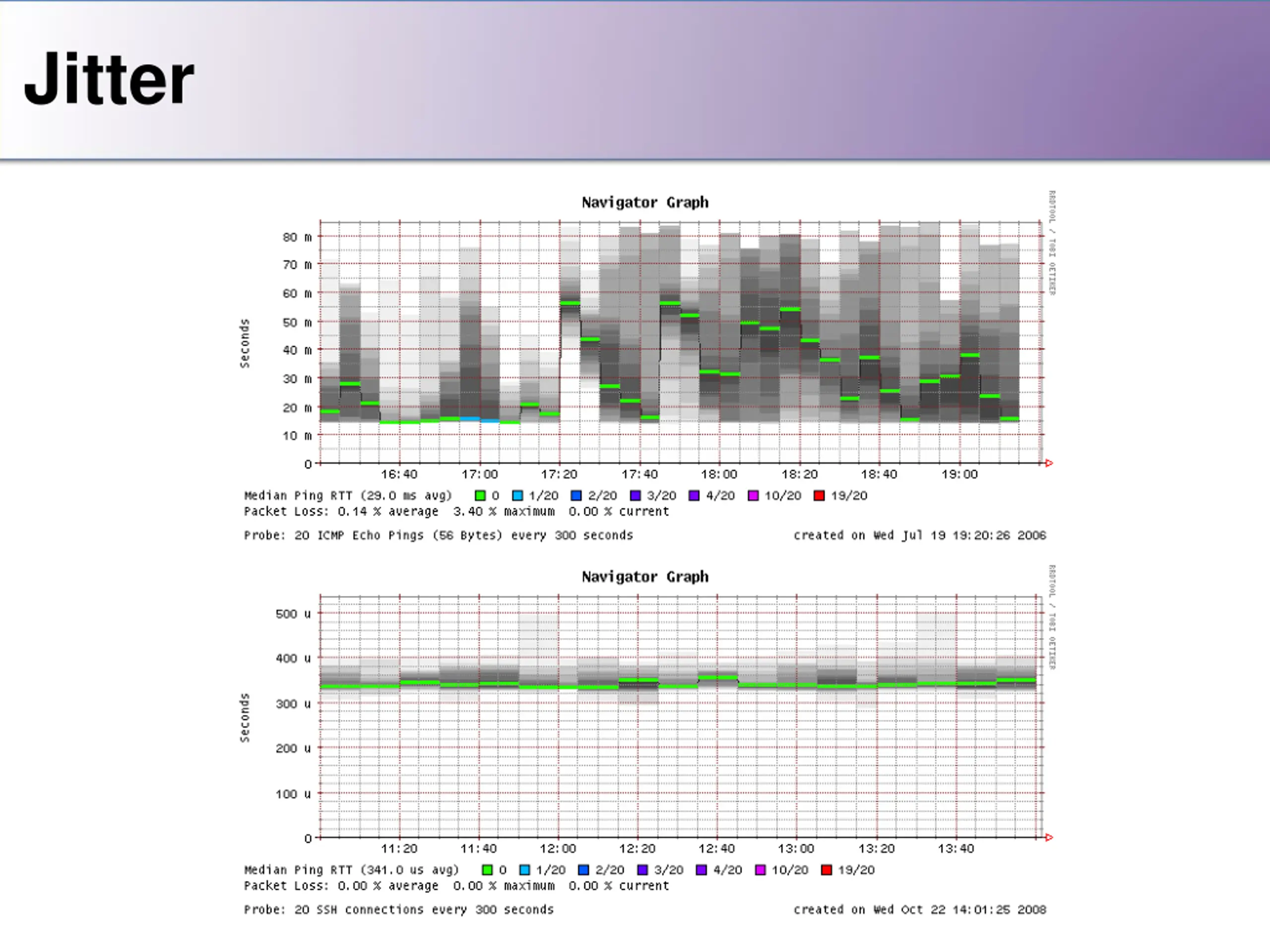Click the 18:00 time label on top graph

(719, 475)
